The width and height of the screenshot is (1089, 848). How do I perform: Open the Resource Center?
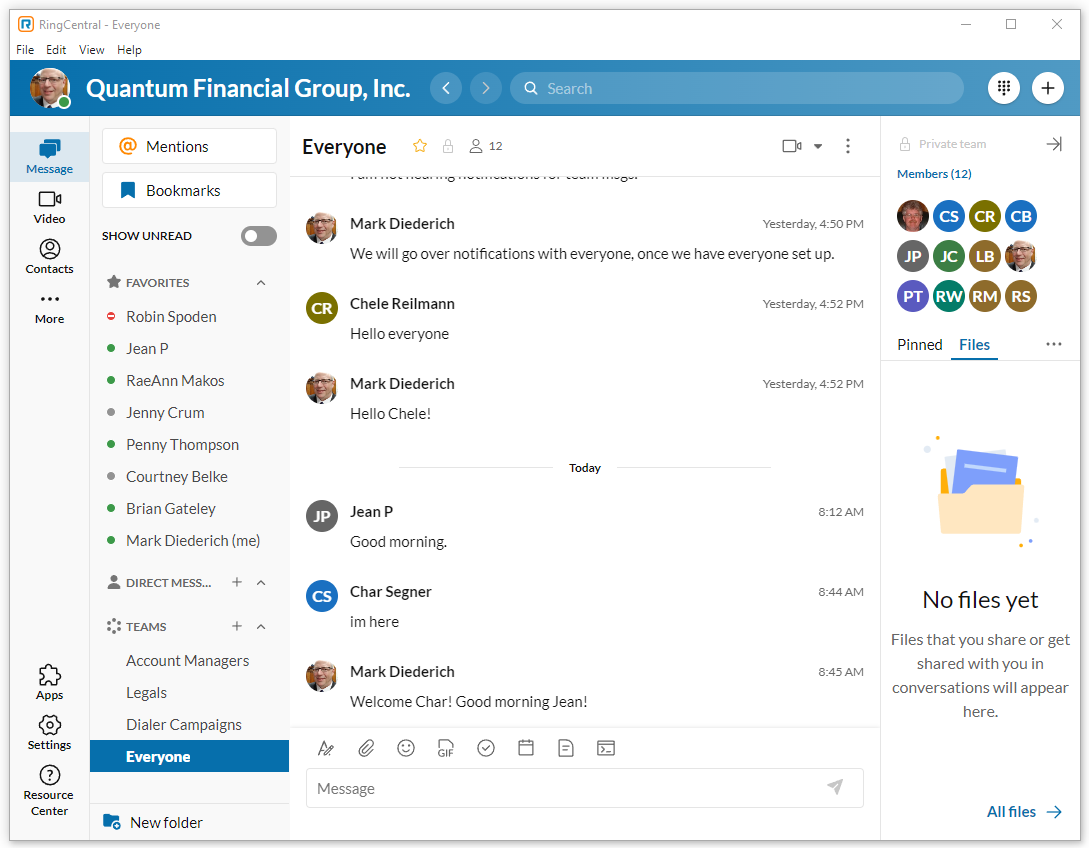click(49, 790)
